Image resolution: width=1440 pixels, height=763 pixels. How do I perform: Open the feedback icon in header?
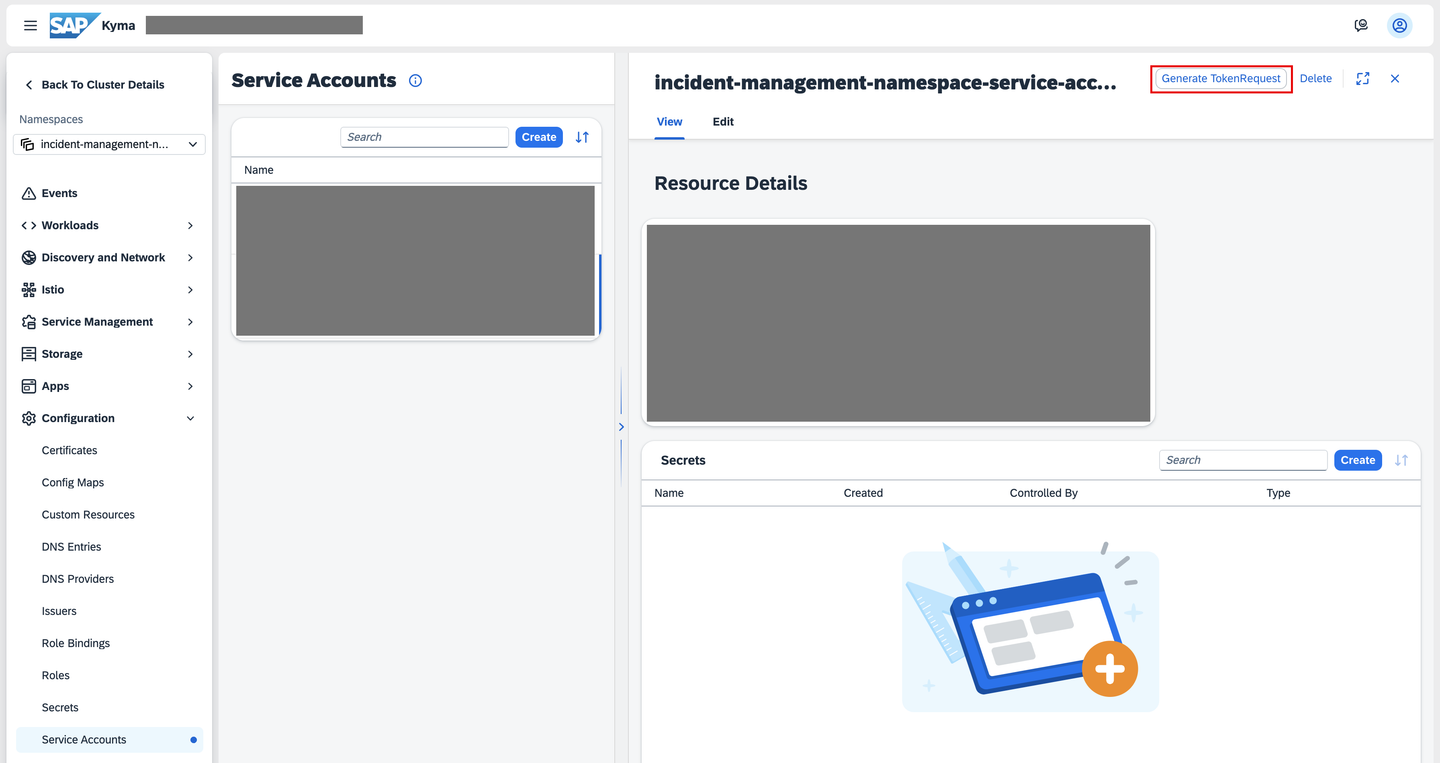(x=1361, y=25)
